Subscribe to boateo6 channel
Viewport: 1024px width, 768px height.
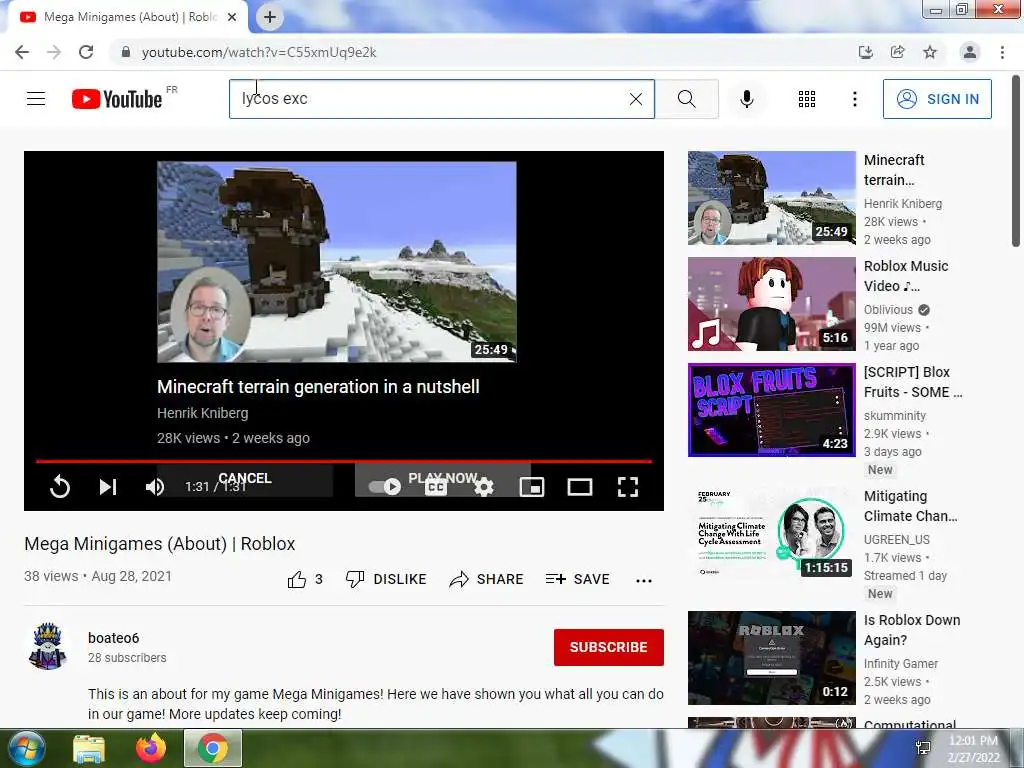click(609, 647)
